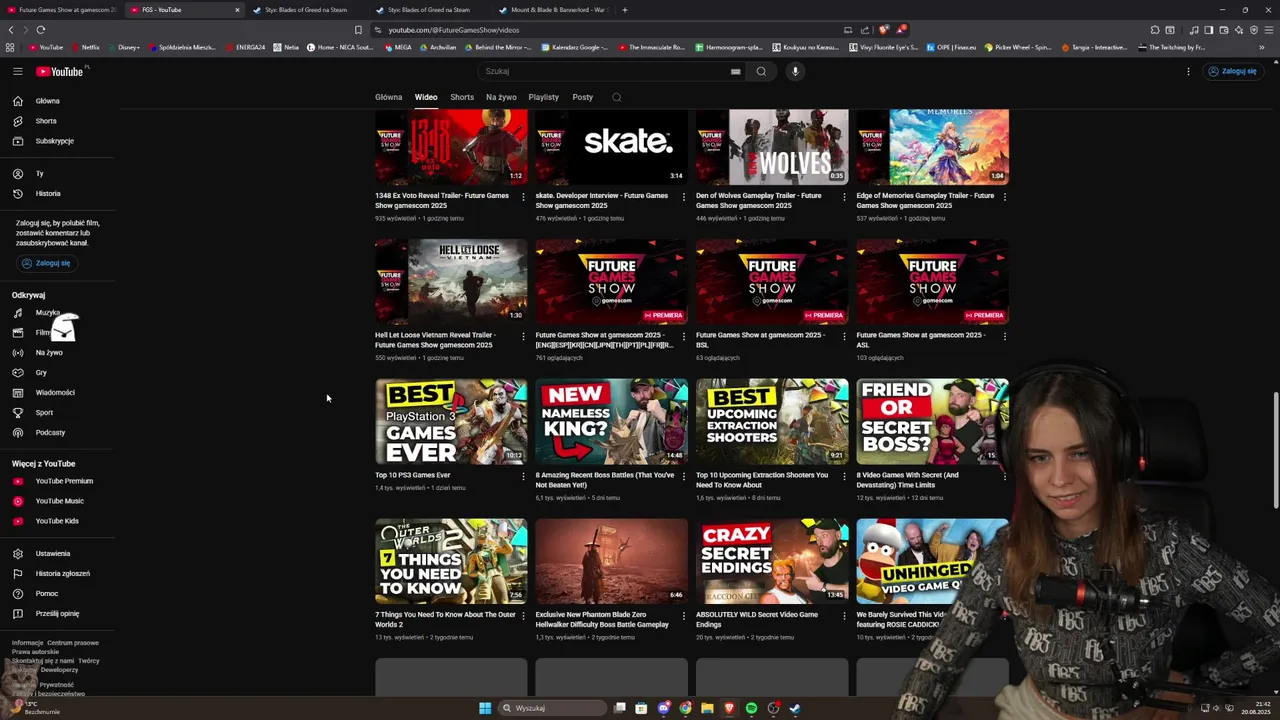The image size is (1280, 720).
Task: Open Sport in the sidebar
Action: pos(44,413)
